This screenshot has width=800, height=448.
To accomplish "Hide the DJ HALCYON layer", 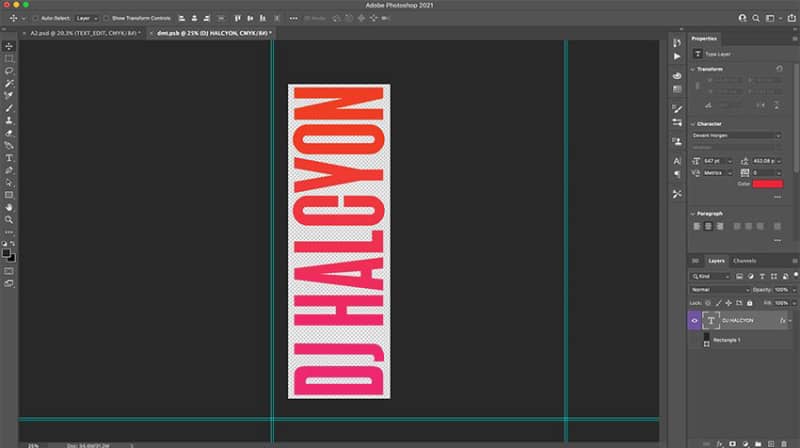I will [x=694, y=320].
